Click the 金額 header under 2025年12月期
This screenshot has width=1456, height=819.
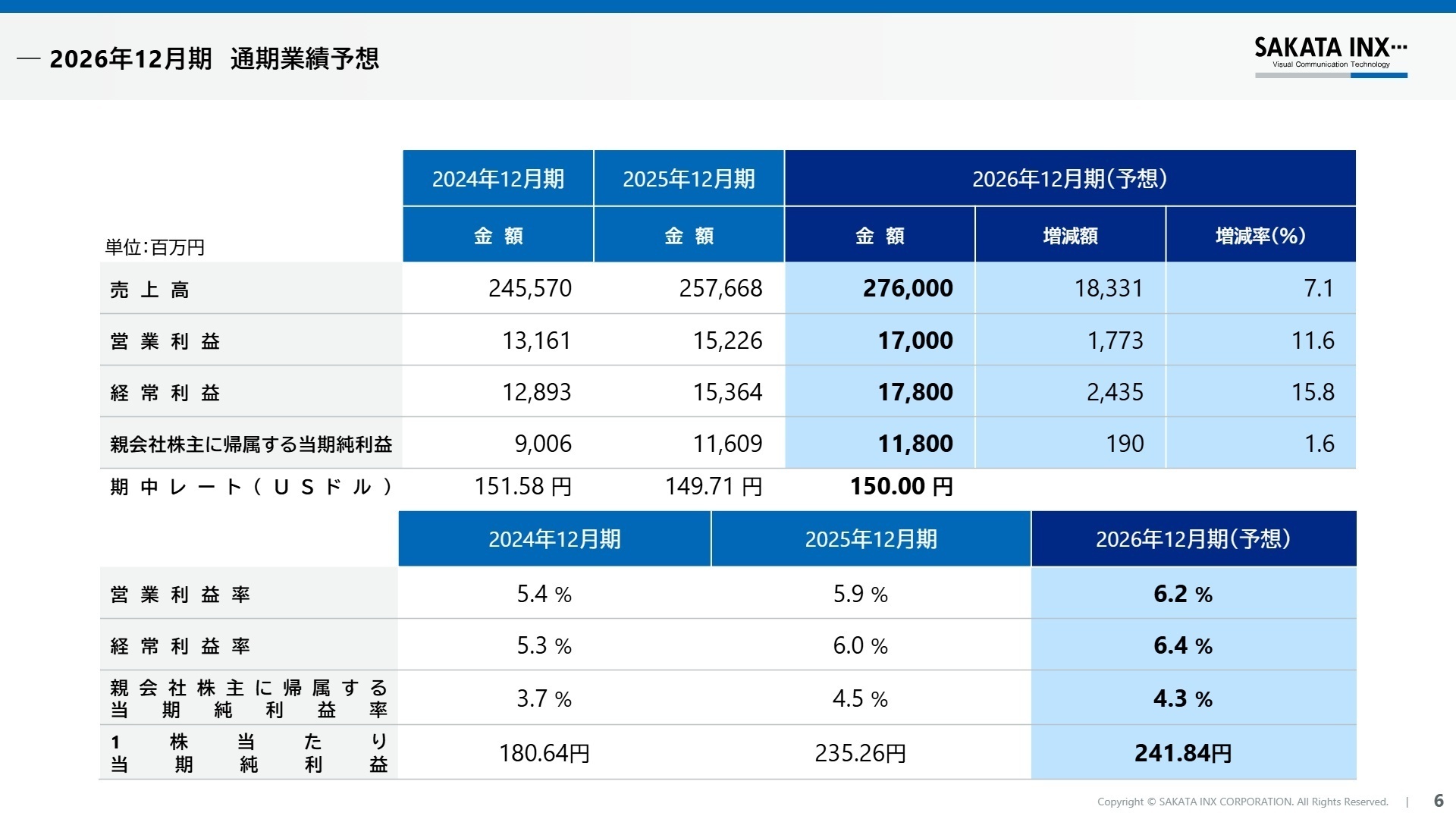click(687, 235)
